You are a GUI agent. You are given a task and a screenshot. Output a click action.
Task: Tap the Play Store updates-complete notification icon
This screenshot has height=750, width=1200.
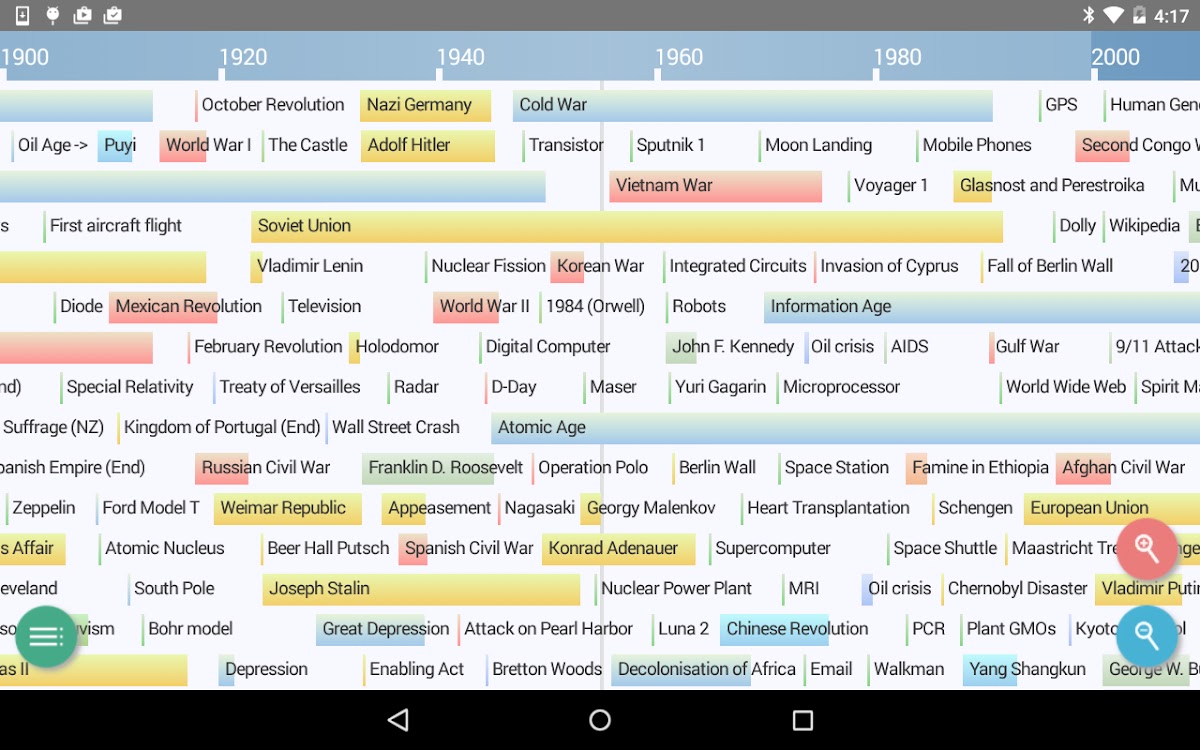tap(112, 15)
